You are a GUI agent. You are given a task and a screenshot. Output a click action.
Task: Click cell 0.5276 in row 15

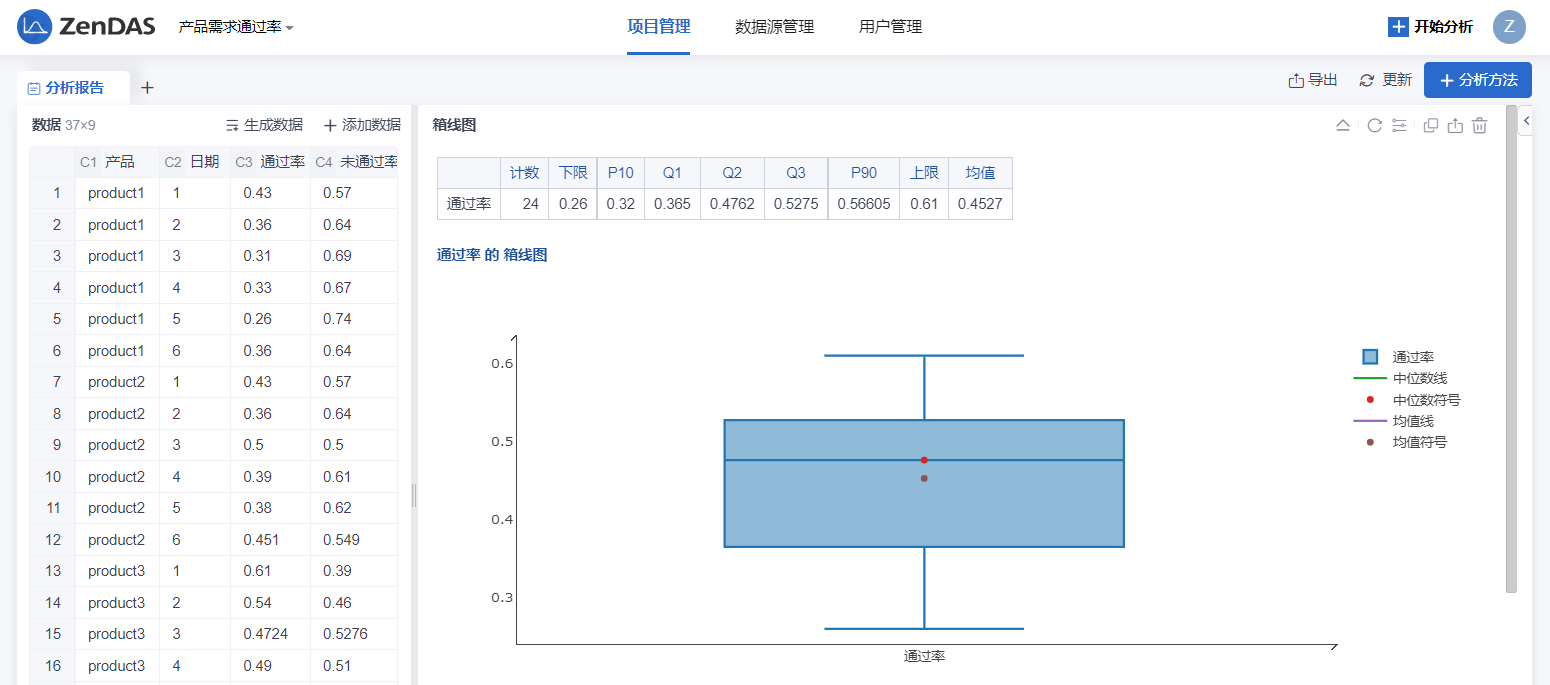(x=354, y=634)
